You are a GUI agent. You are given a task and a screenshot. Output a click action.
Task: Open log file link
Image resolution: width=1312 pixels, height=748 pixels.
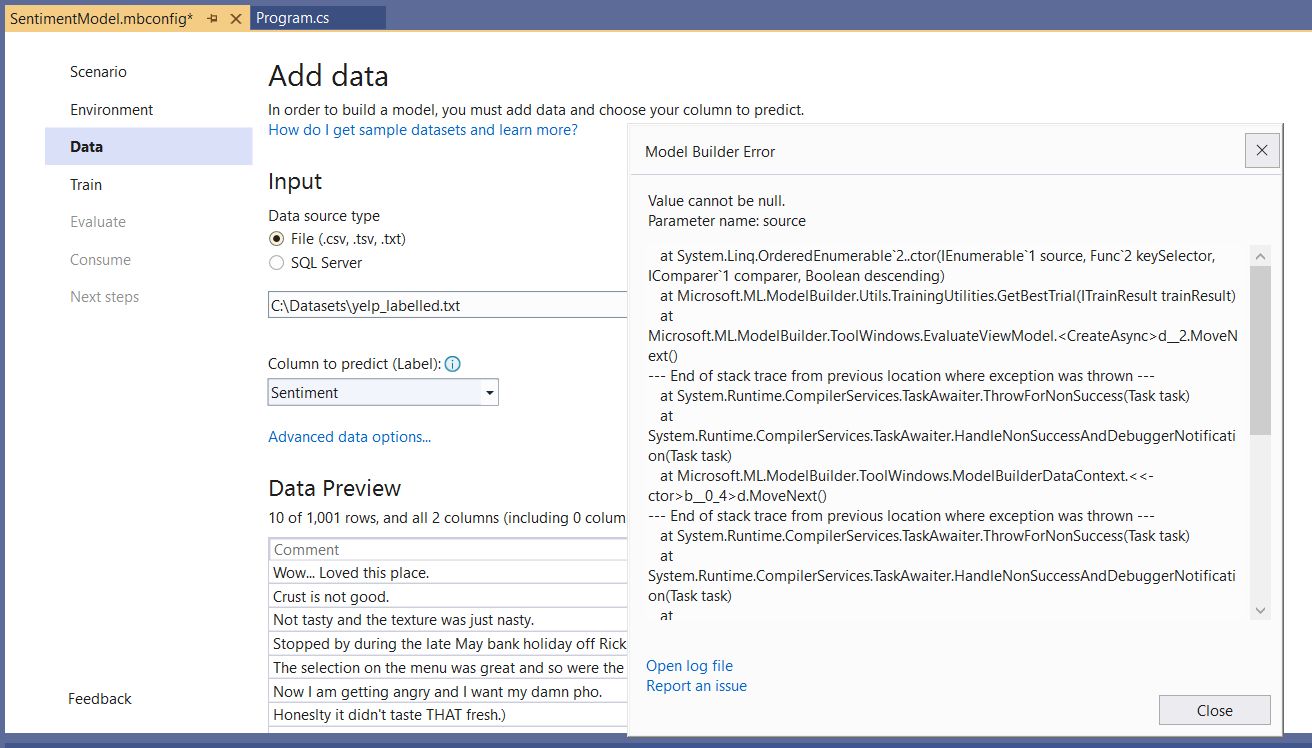pos(689,666)
